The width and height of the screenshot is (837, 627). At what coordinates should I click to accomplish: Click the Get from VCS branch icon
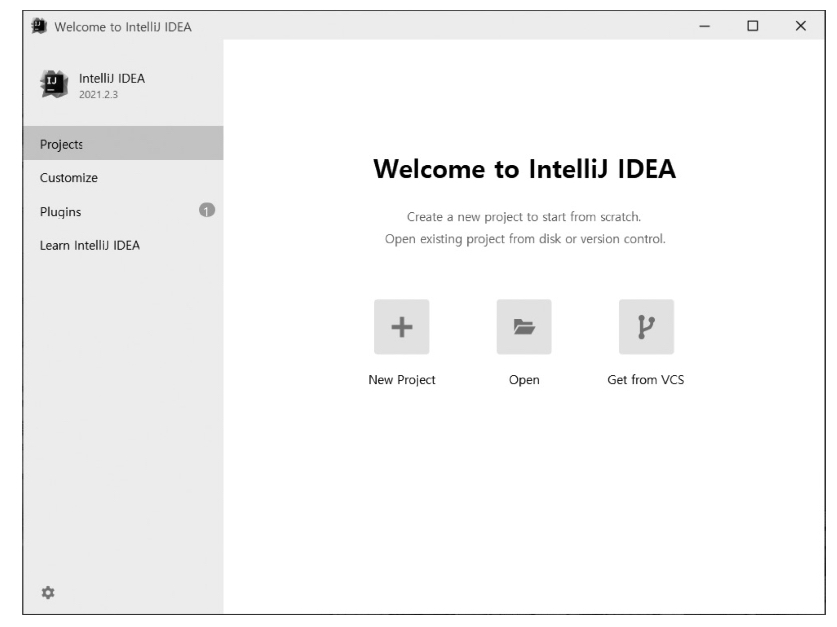[x=646, y=327]
